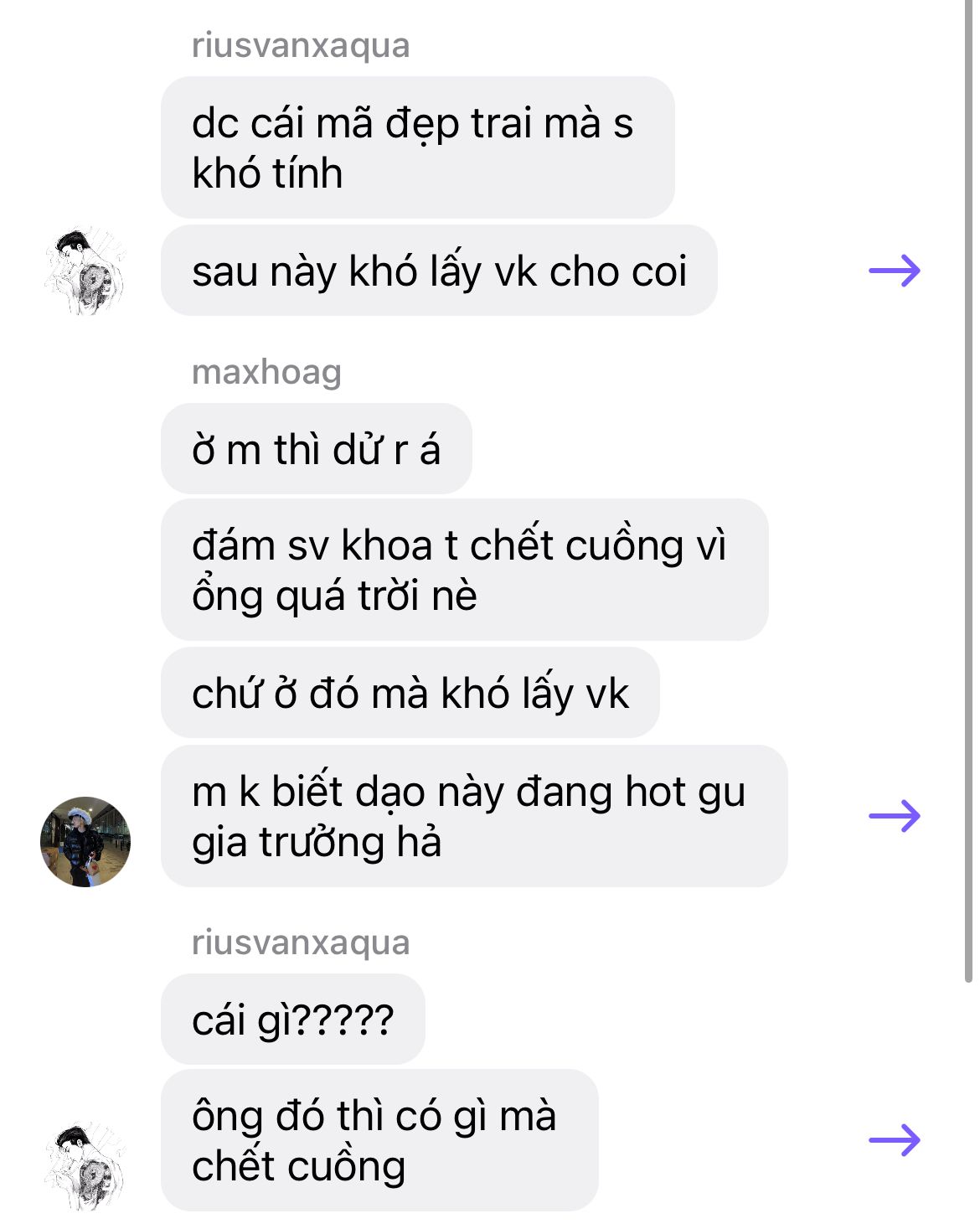Open riusvanxaqua's sketch avatar near top
The image size is (980, 1229).
click(85, 270)
